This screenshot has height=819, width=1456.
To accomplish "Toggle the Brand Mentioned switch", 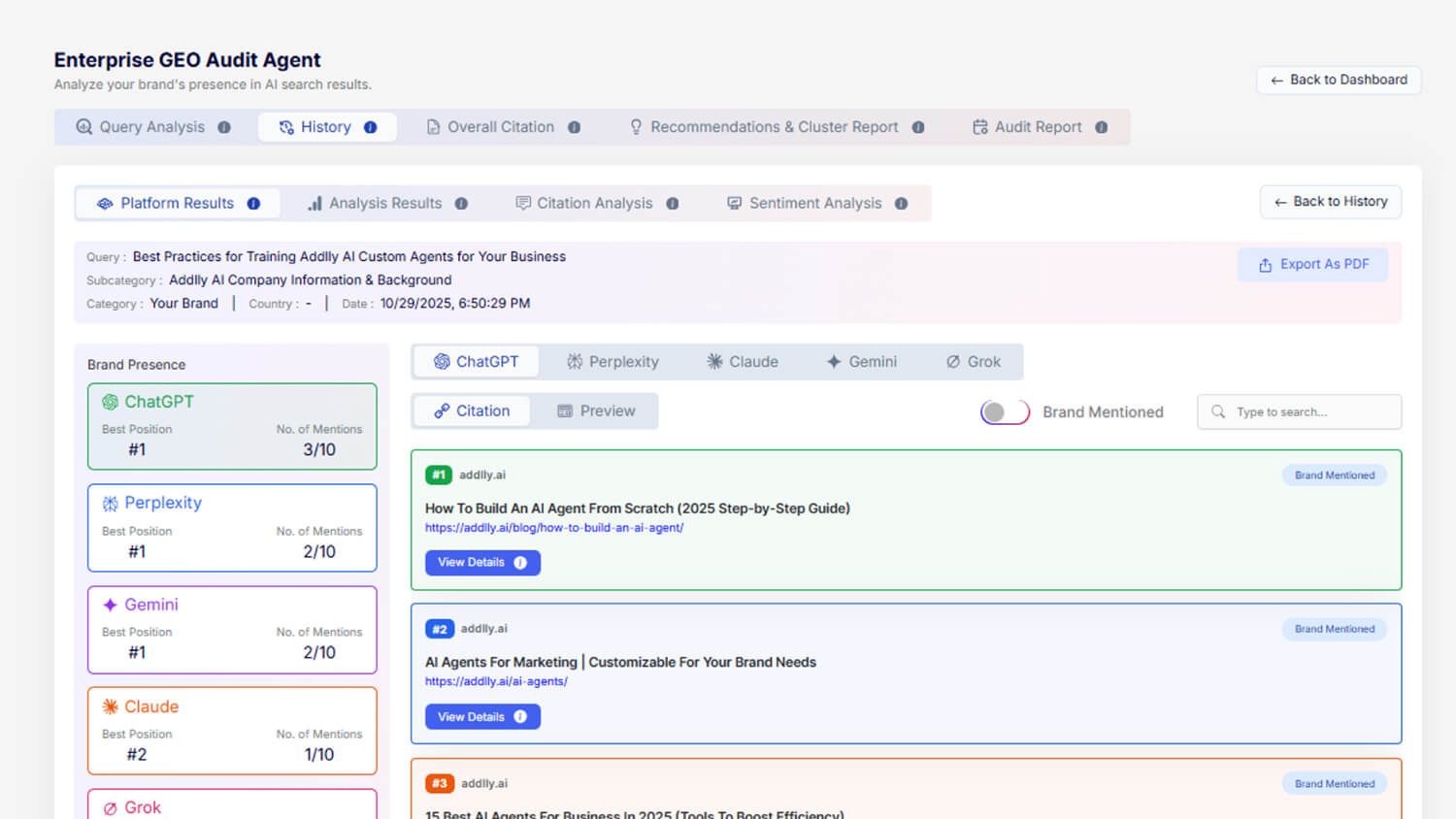I will pos(1005,412).
